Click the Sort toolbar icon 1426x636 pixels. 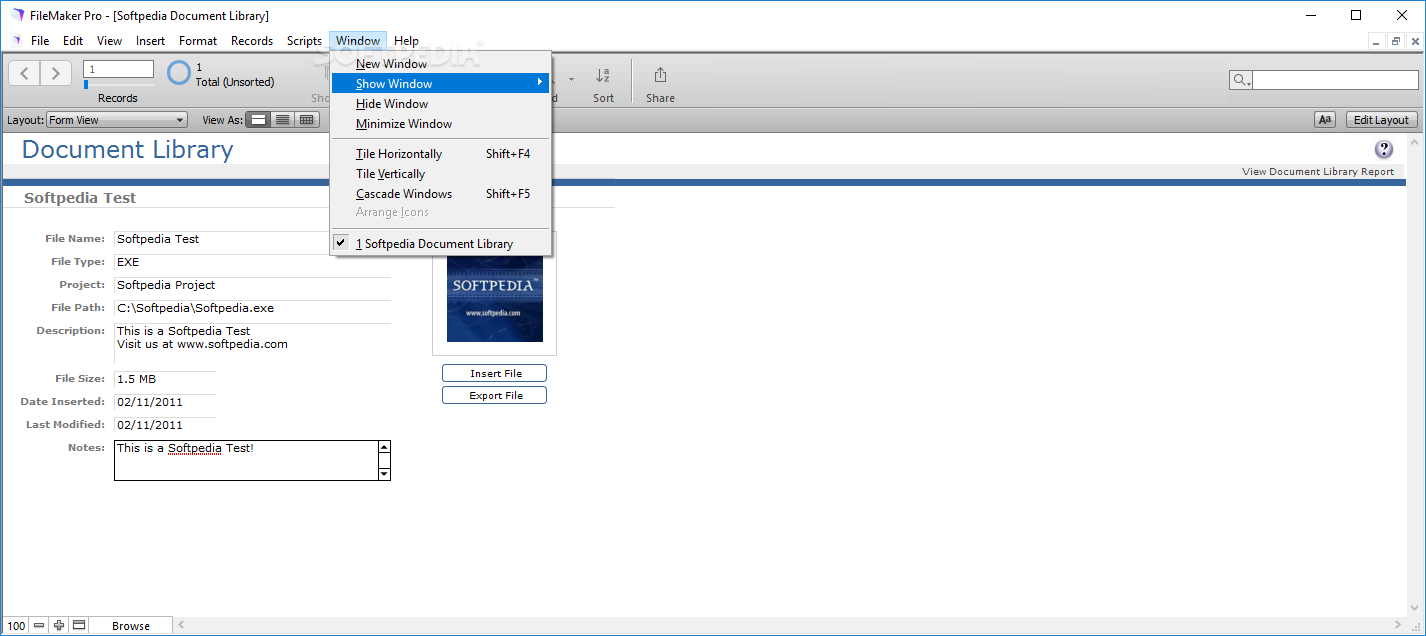coord(603,76)
